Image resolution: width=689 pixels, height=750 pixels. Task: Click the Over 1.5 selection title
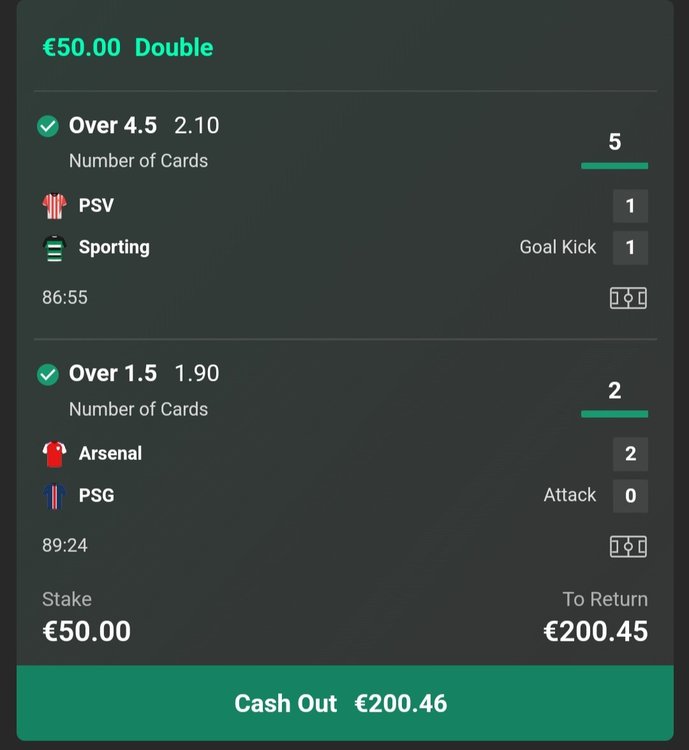(113, 373)
